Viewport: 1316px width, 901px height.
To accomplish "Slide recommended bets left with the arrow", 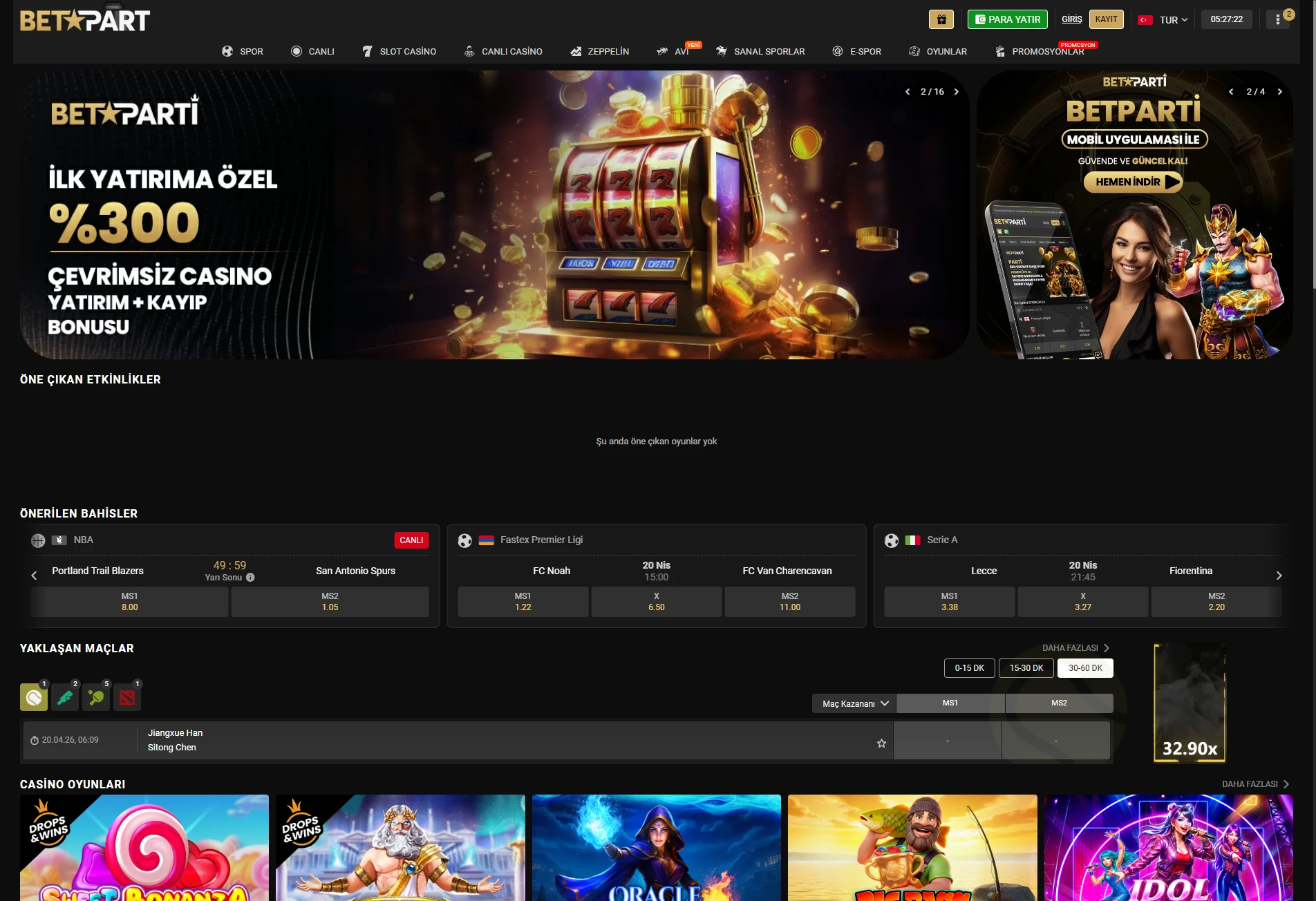I will tap(34, 576).
